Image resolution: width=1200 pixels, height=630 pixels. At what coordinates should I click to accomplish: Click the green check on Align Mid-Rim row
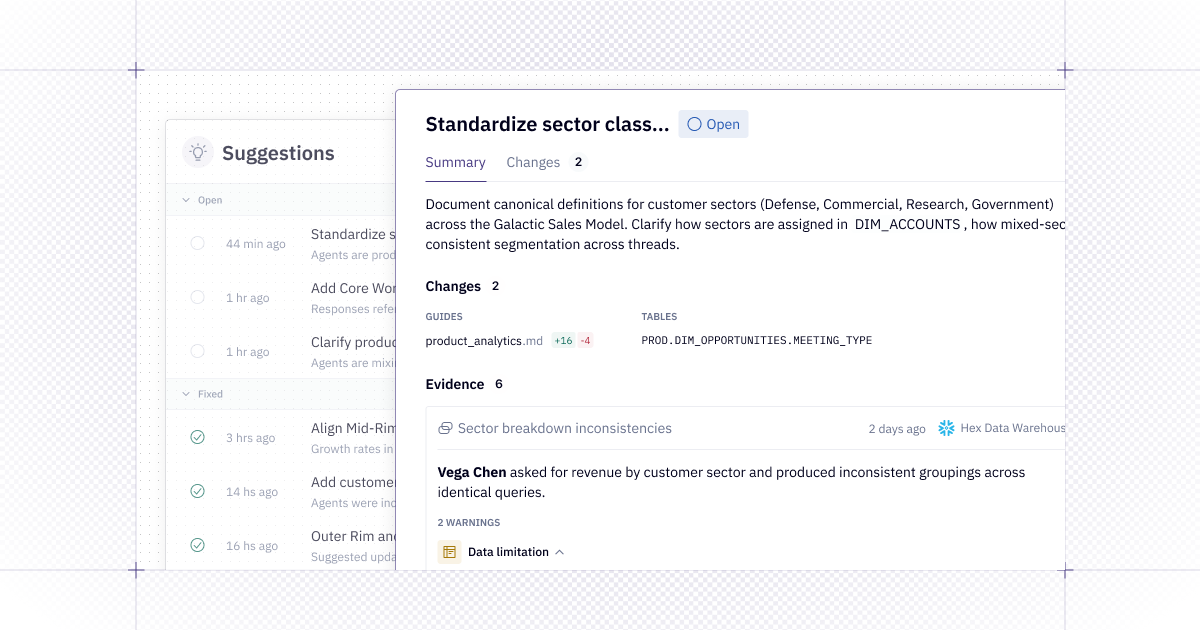197,437
